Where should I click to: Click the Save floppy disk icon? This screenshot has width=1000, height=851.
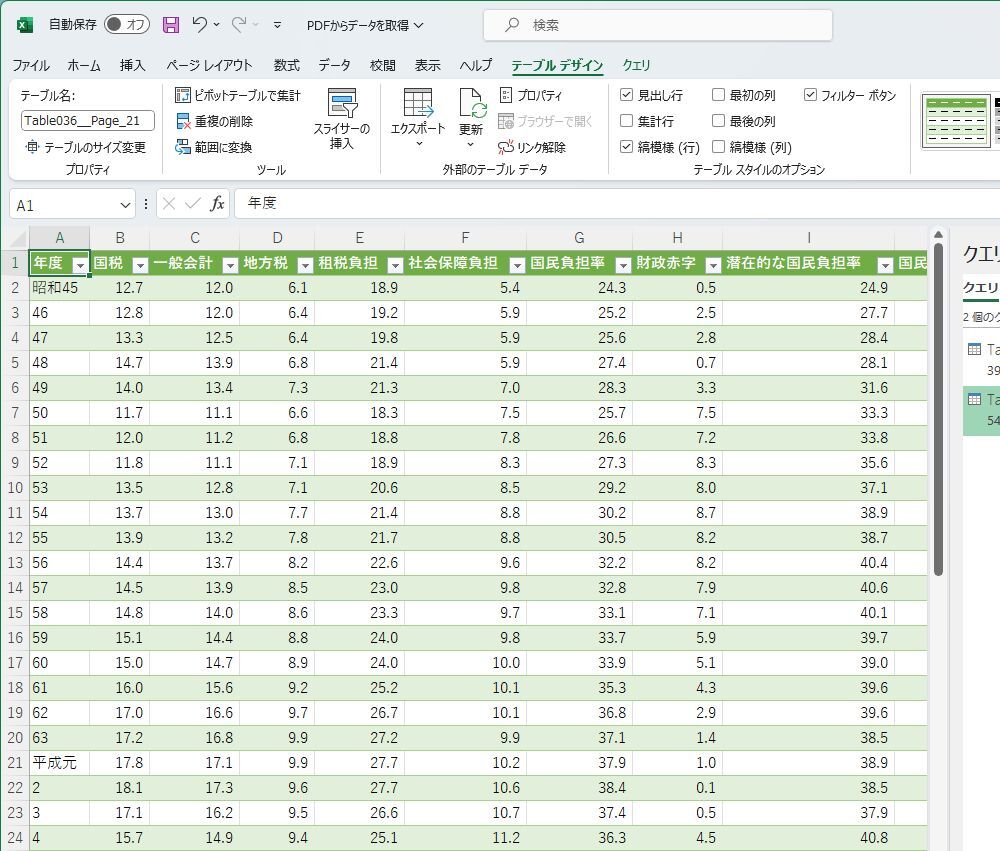coord(171,25)
